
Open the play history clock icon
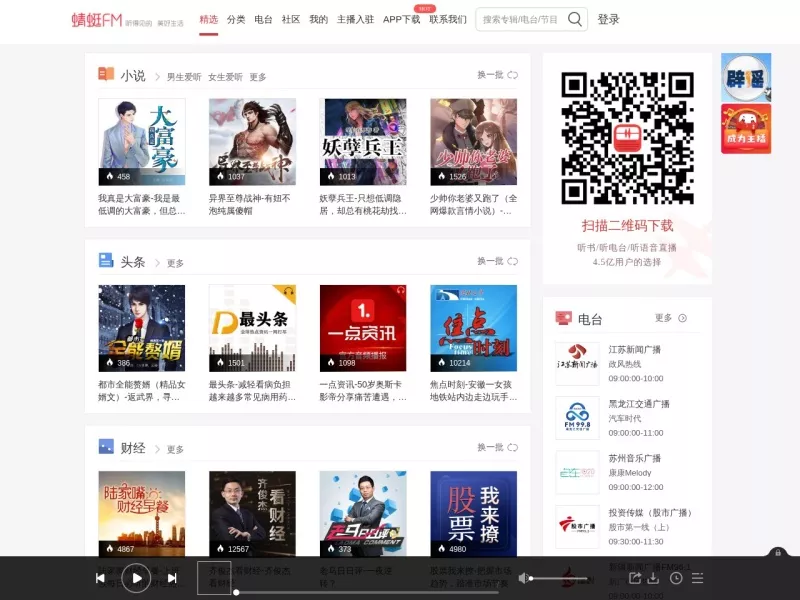coord(676,578)
